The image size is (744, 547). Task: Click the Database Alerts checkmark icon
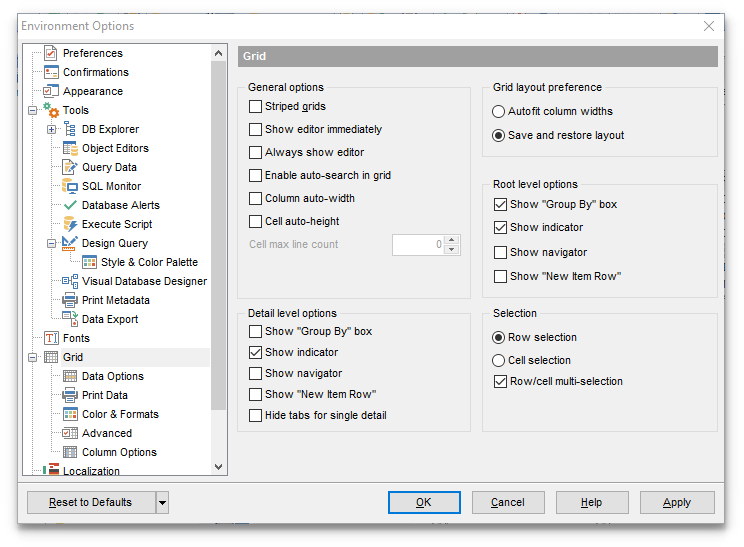pyautogui.click(x=70, y=205)
